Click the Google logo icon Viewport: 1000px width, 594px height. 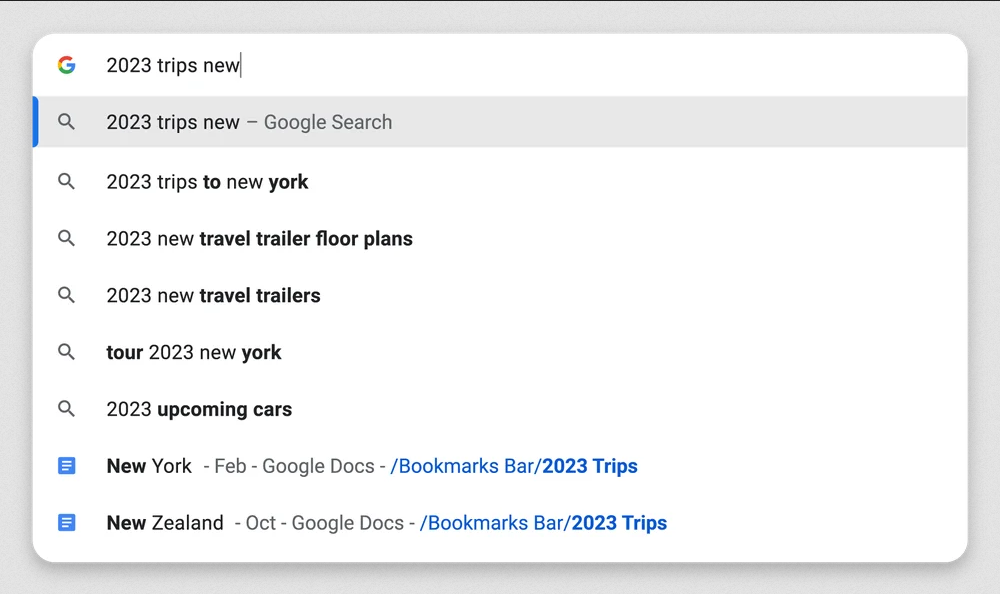tap(67, 65)
